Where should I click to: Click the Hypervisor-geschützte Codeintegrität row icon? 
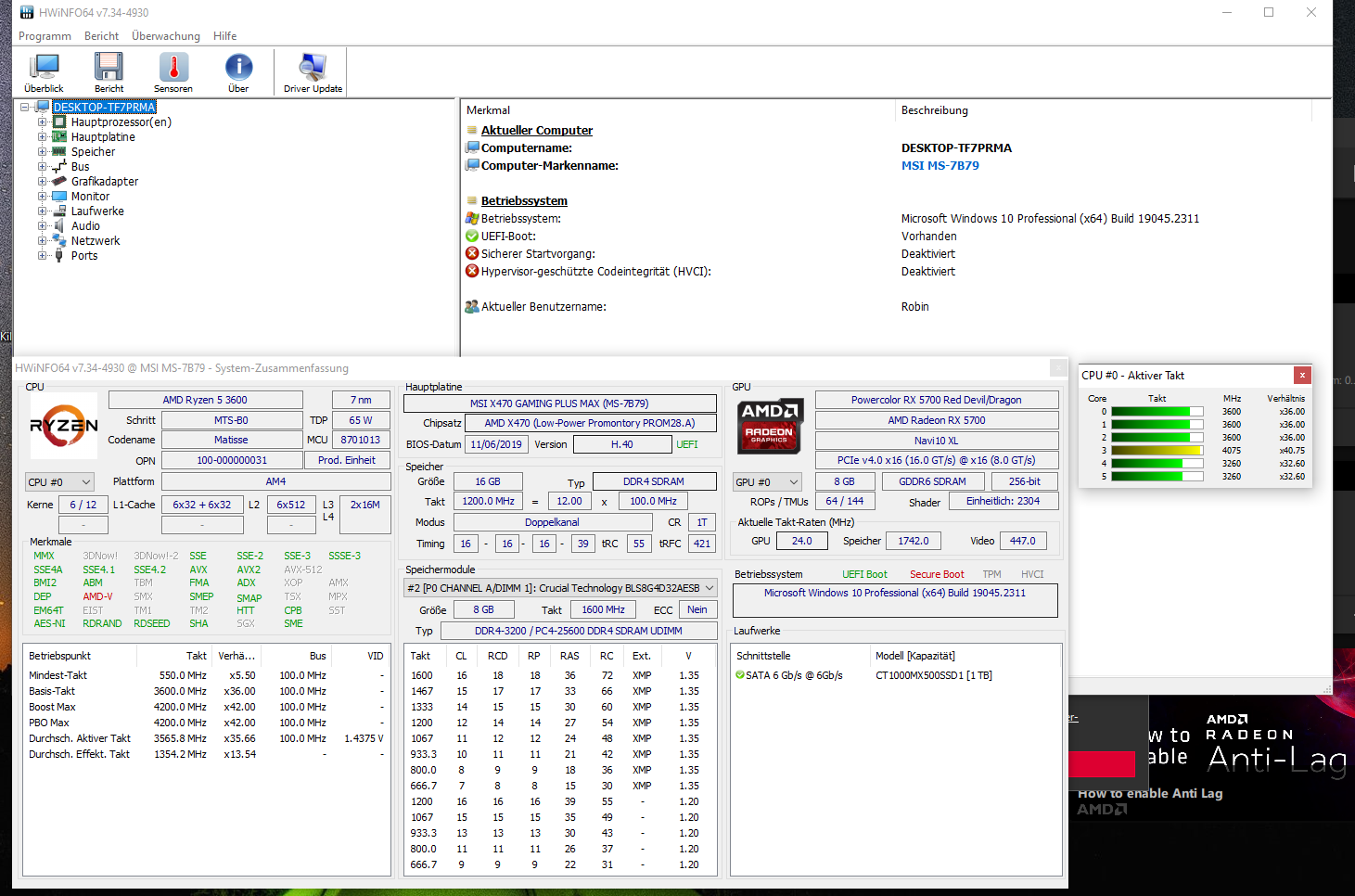[x=472, y=272]
